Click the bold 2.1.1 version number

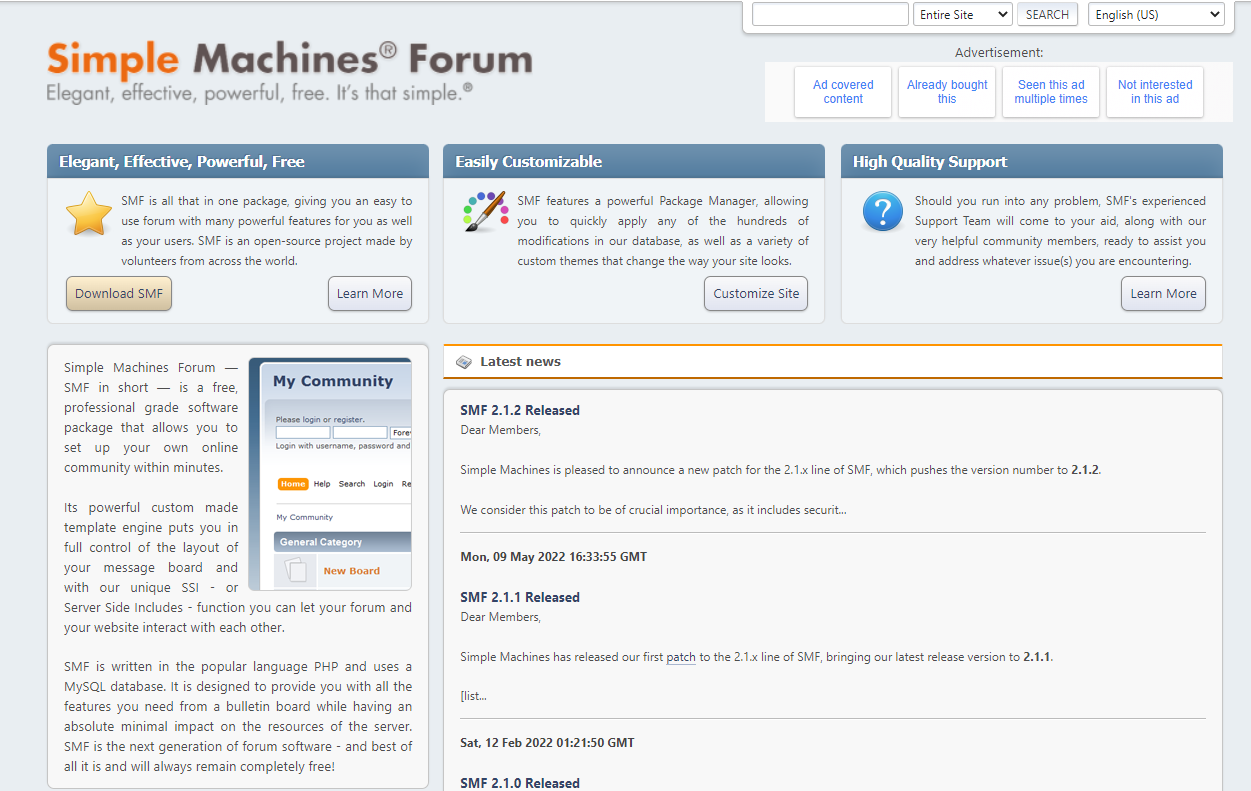pyautogui.click(x=1037, y=657)
